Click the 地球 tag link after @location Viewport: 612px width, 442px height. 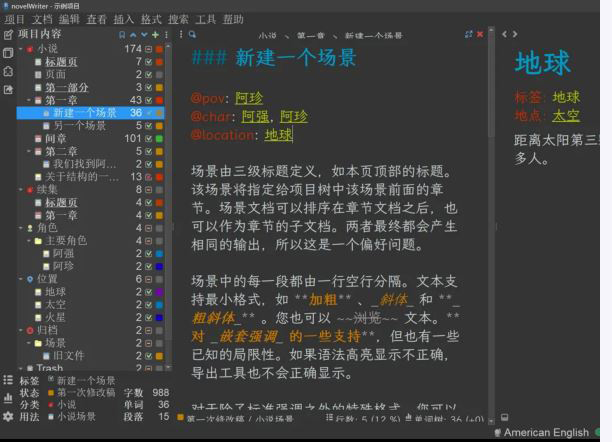(x=278, y=135)
